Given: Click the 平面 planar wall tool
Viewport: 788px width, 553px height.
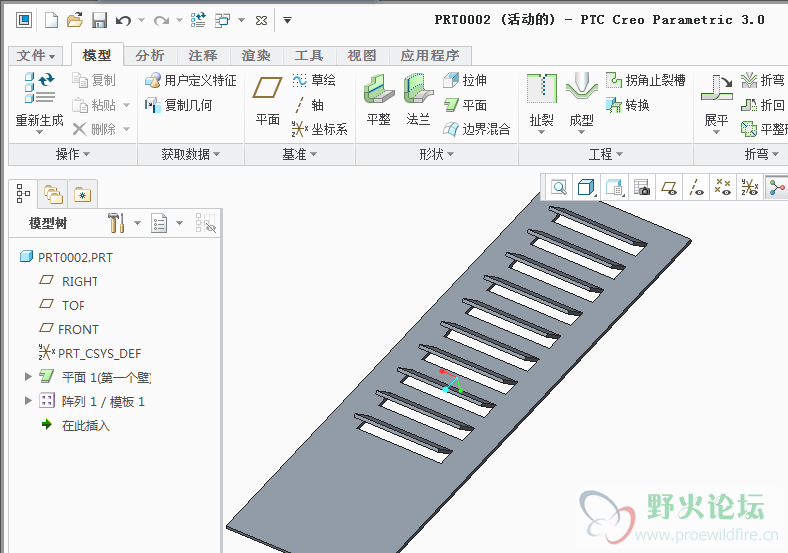Looking at the screenshot, I should coord(465,105).
